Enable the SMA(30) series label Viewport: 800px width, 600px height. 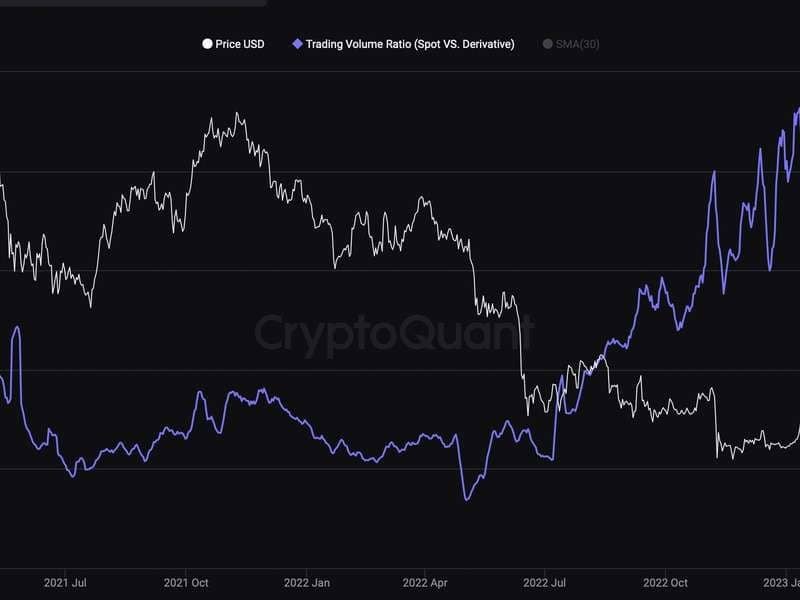coord(578,44)
